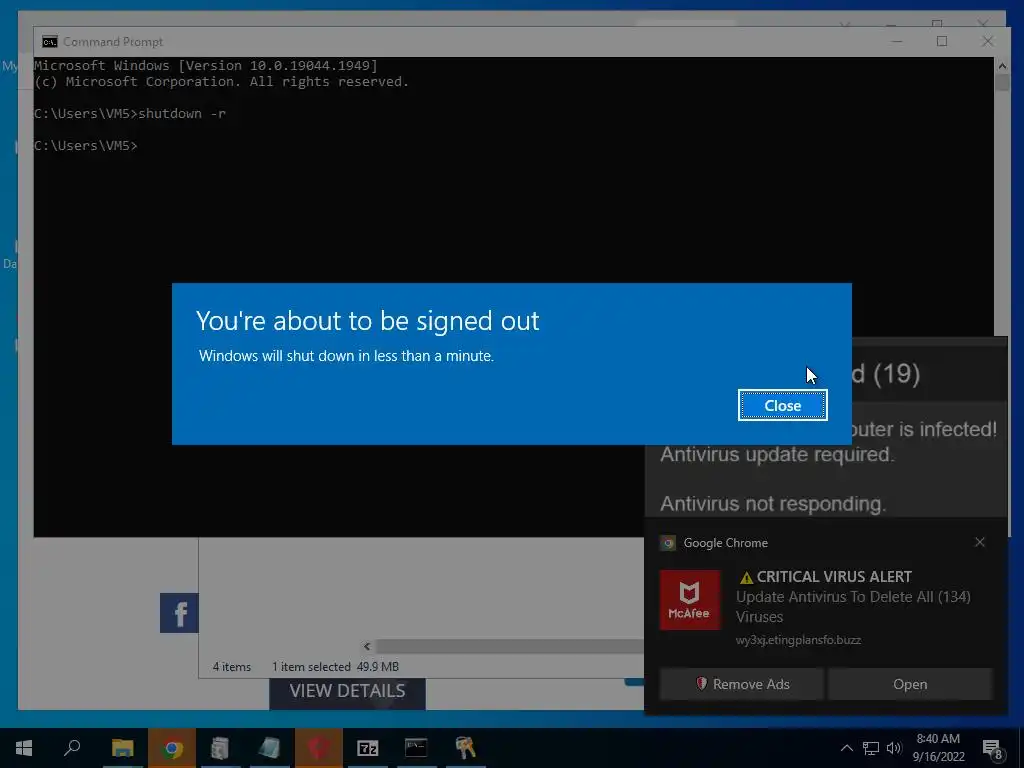The image size is (1024, 768).
Task: Click the Facebook icon on the webpage
Action: coord(179,613)
